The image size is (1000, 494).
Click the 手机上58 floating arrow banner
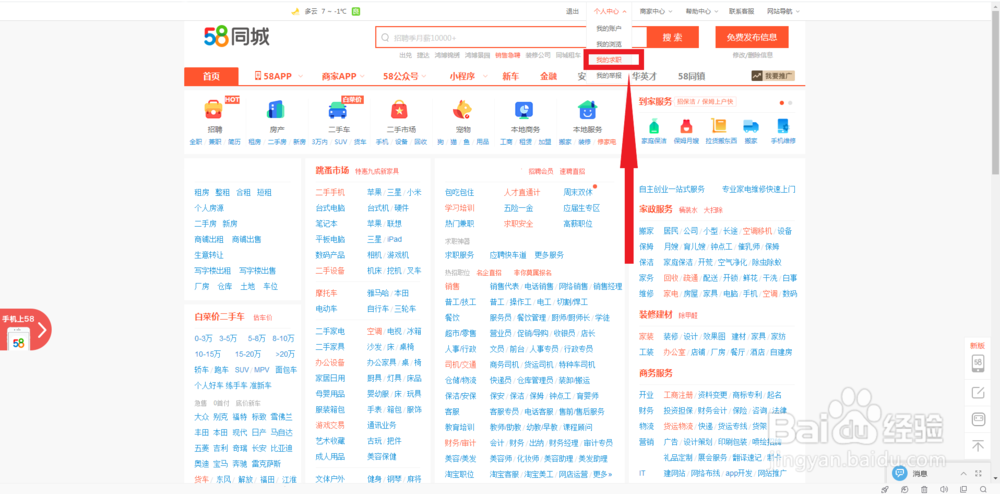click(26, 330)
